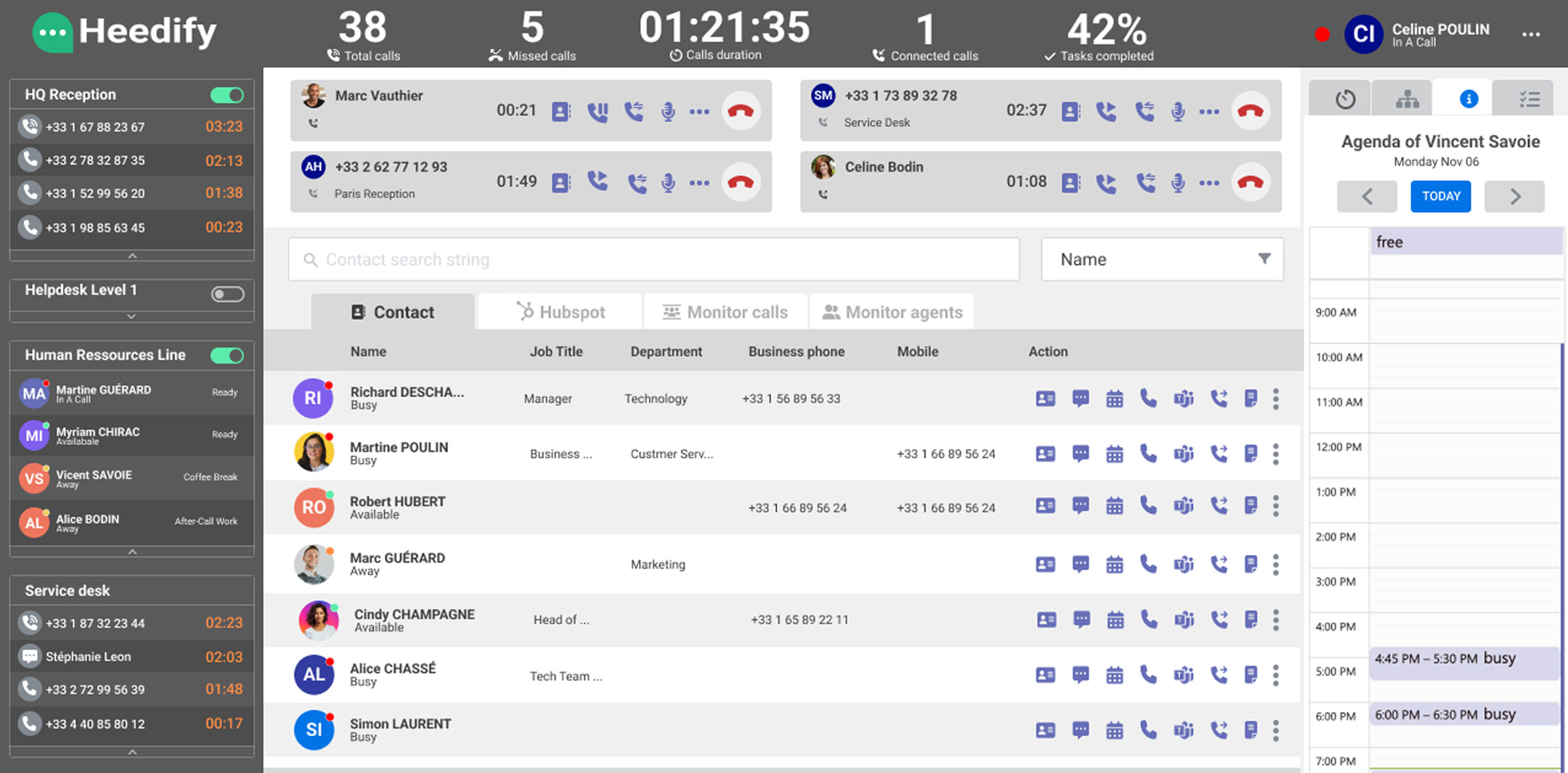The width and height of the screenshot is (1568, 773).
Task: Start a chat with Martine POULIN
Action: pos(1080,454)
